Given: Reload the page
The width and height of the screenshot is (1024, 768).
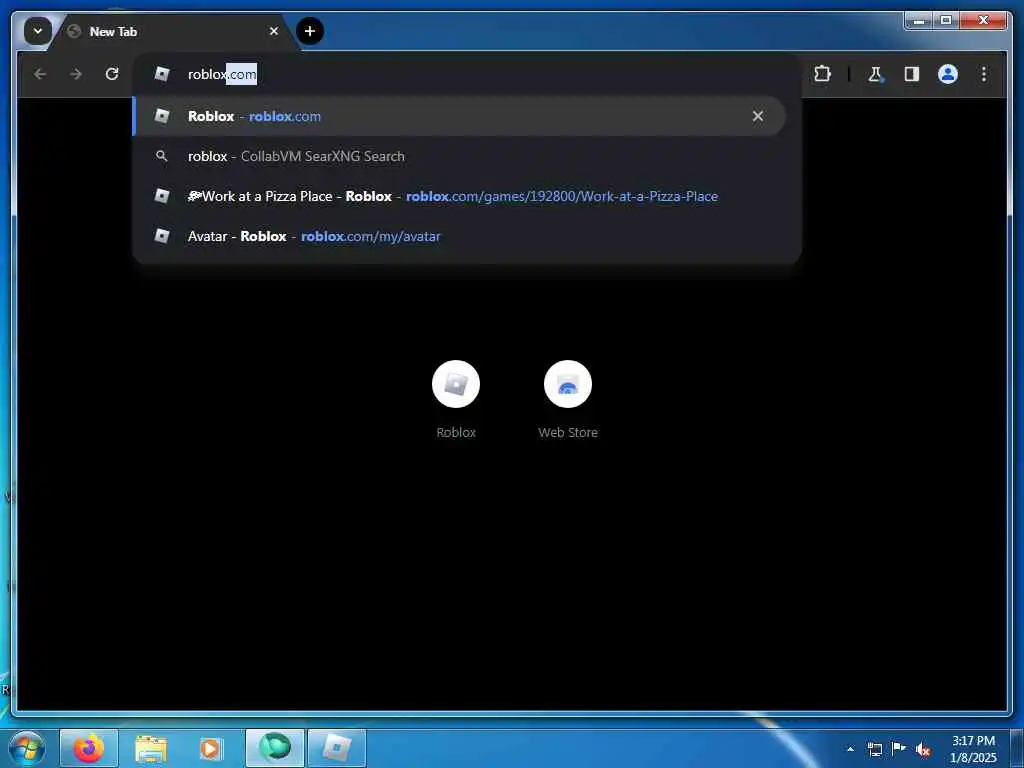Looking at the screenshot, I should [x=112, y=74].
